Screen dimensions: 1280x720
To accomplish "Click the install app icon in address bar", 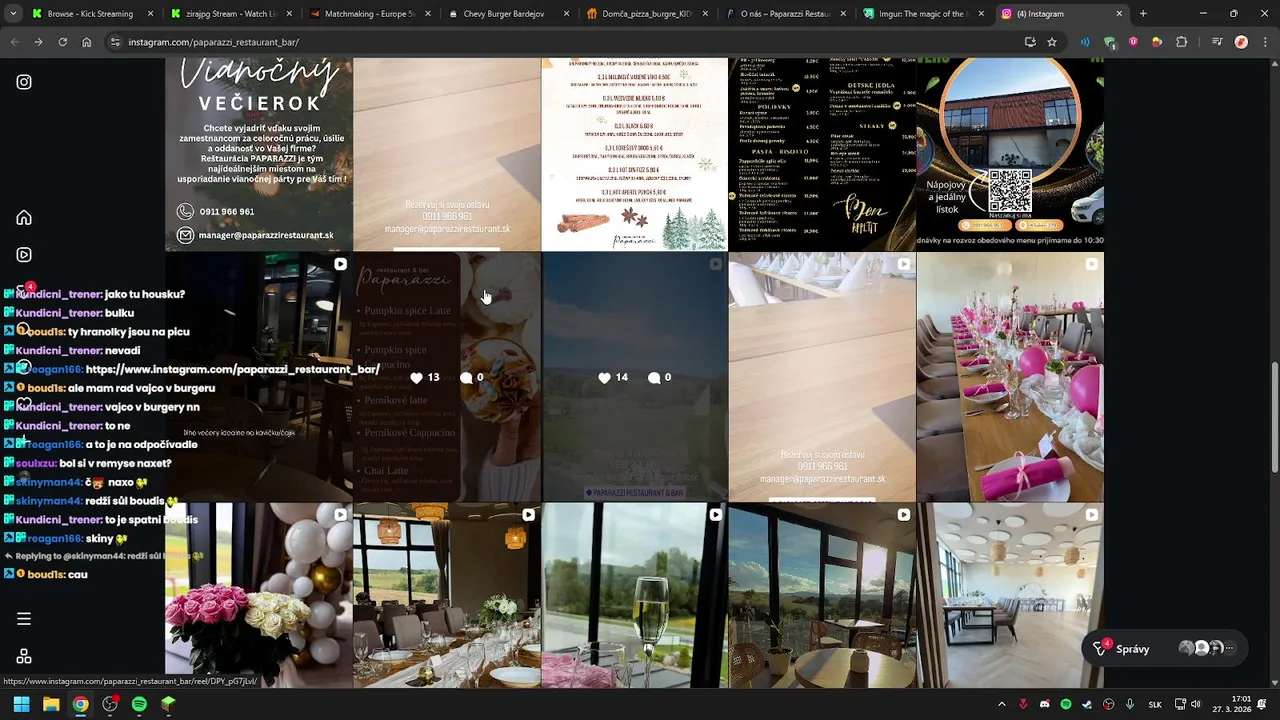I will (x=1030, y=42).
